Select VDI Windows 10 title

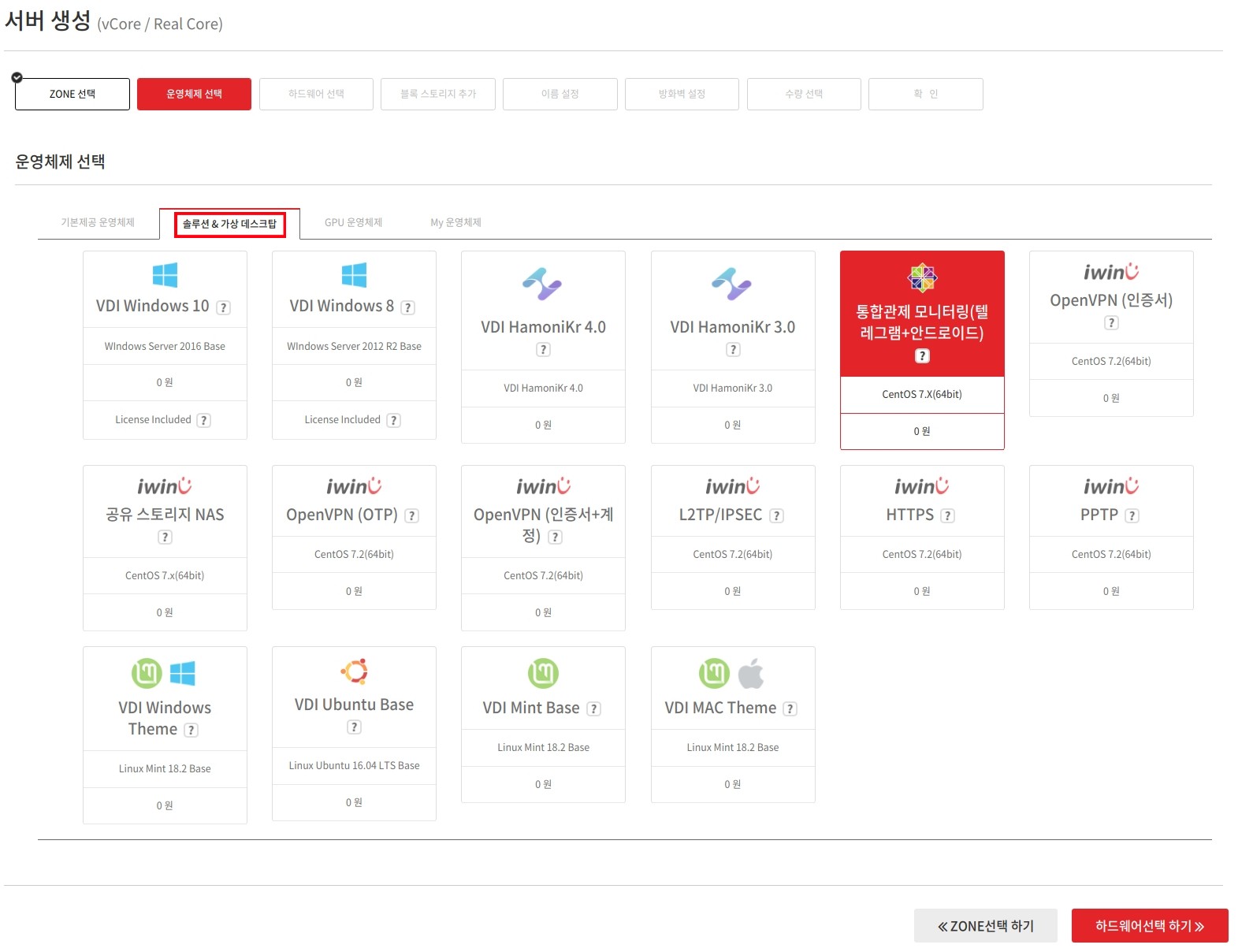pos(153,306)
